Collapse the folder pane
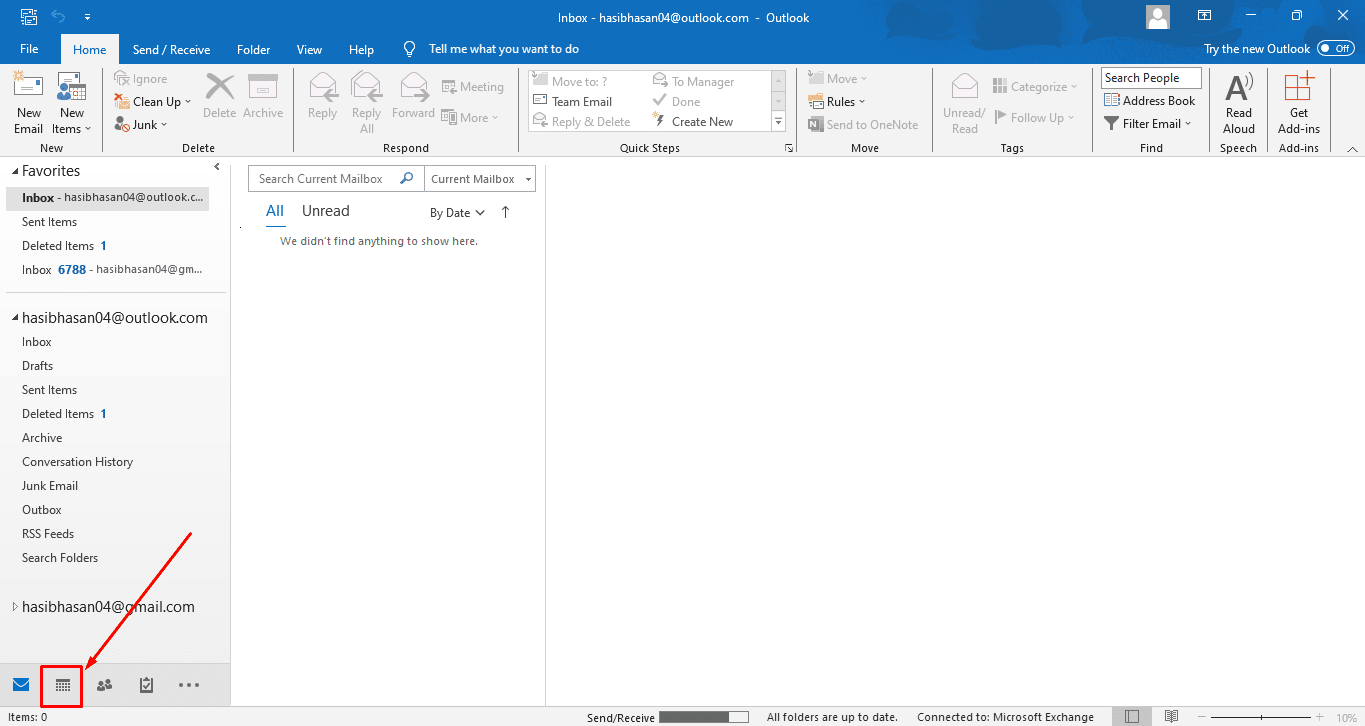Image resolution: width=1365 pixels, height=726 pixels. (217, 167)
